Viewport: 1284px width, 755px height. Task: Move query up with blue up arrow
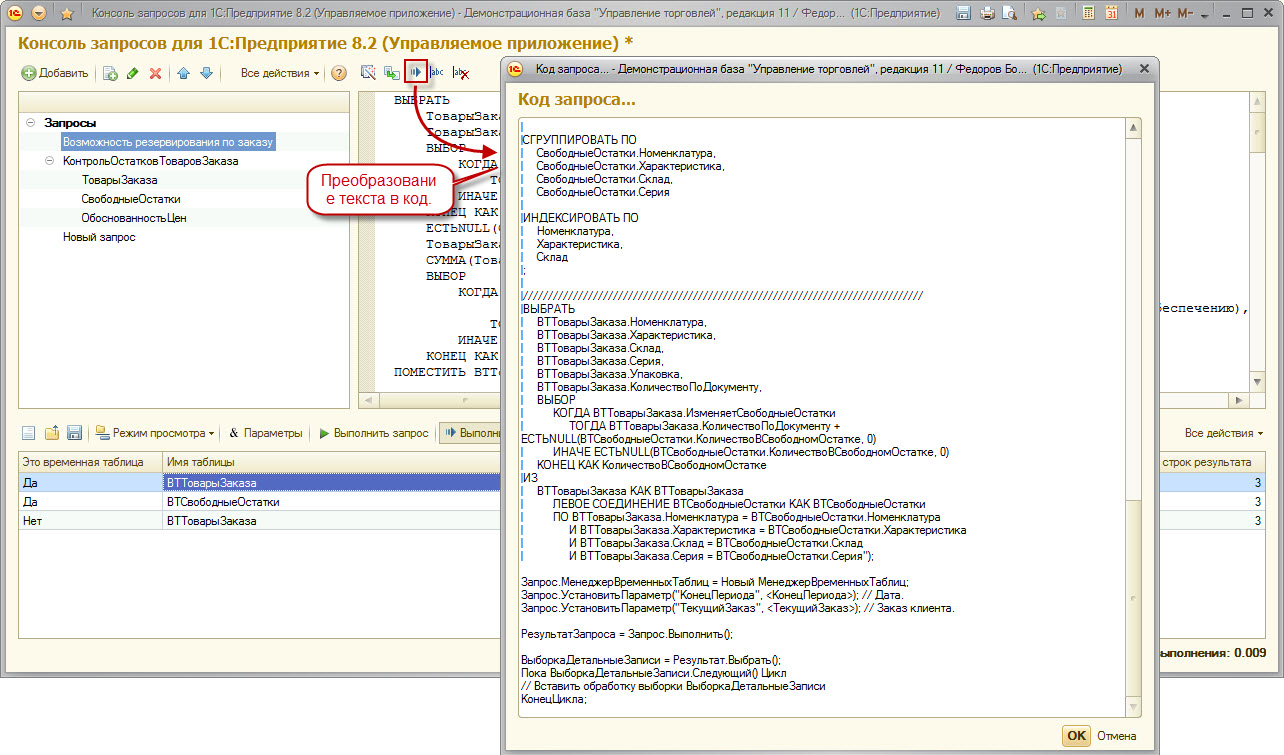[x=183, y=73]
